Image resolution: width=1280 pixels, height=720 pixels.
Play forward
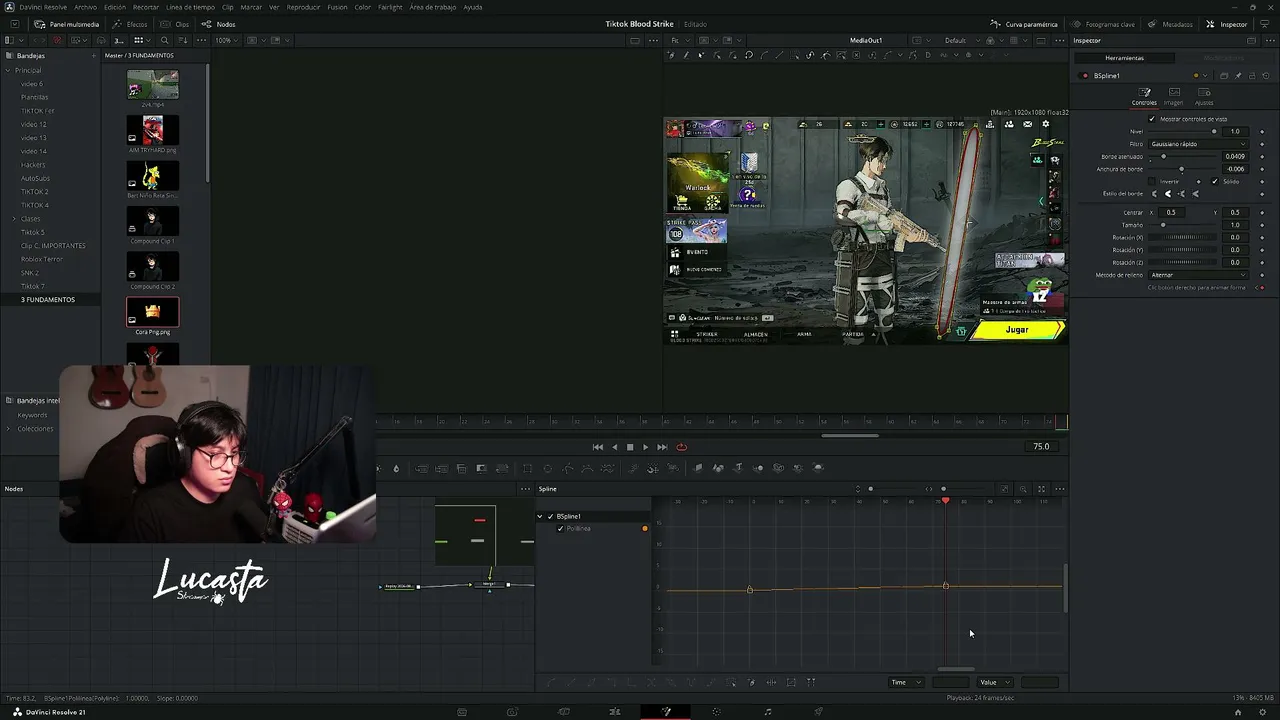pos(645,447)
